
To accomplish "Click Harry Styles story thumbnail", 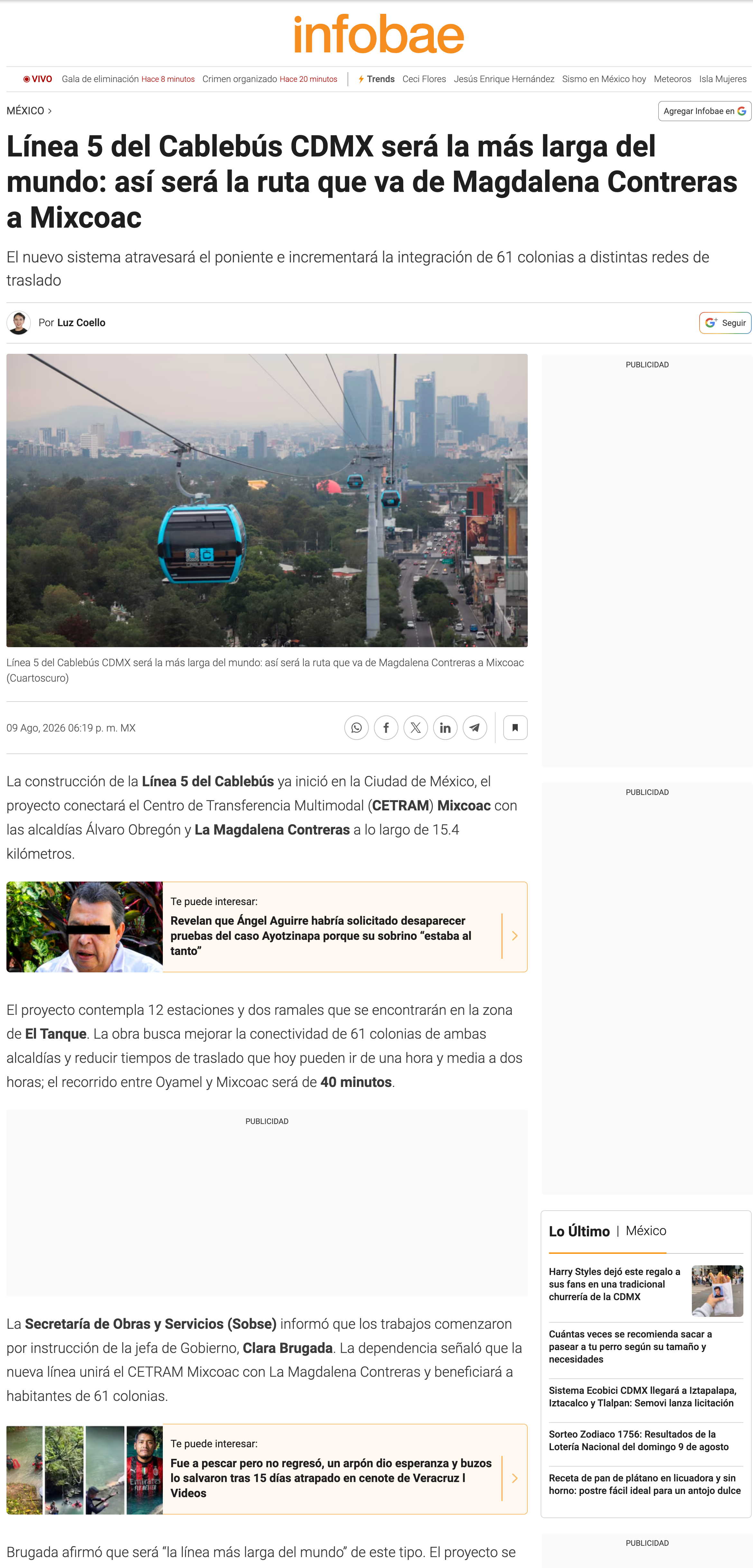I will (x=717, y=1290).
